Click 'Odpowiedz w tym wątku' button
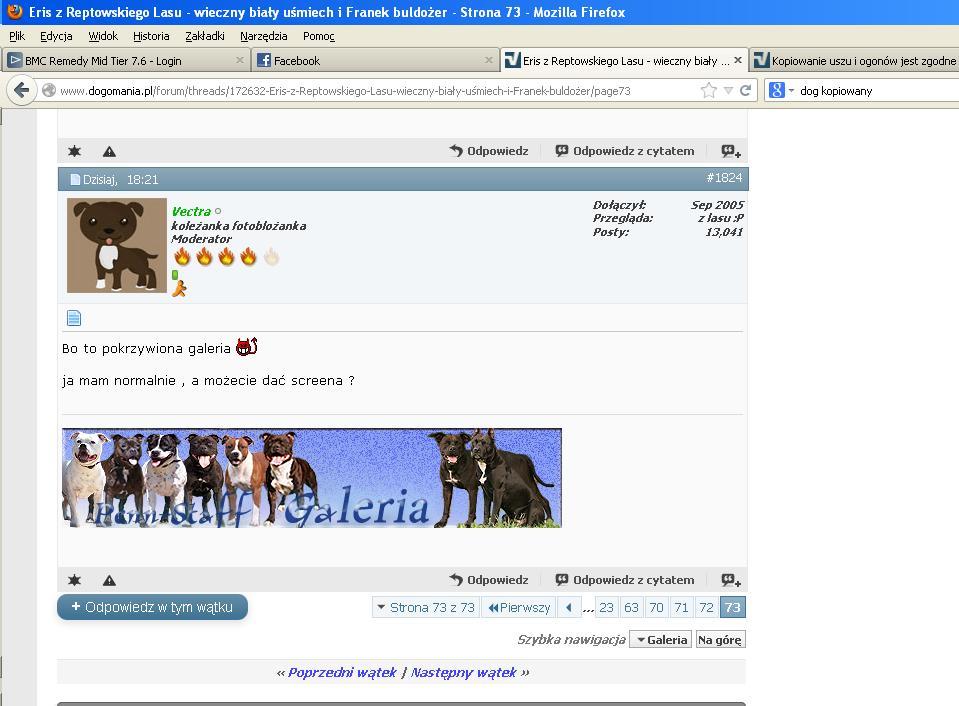The image size is (959, 706). point(152,607)
